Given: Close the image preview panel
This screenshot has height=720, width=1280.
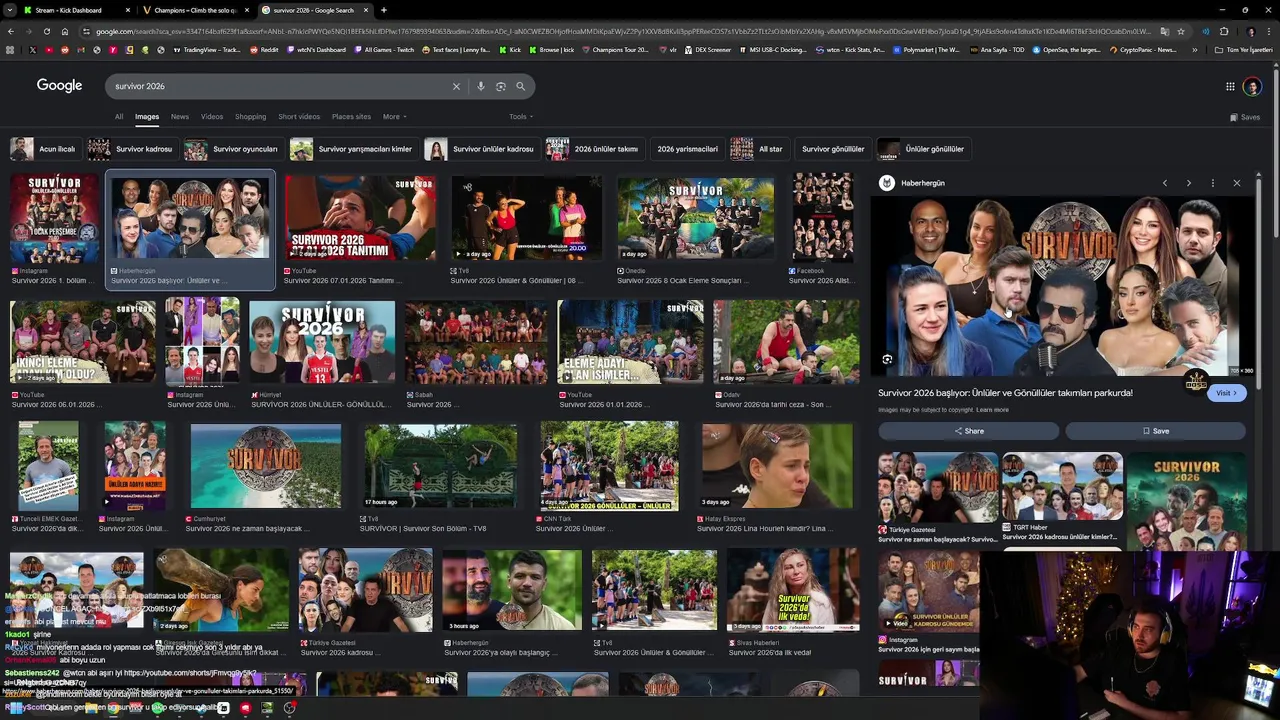Looking at the screenshot, I should pos(1236,183).
